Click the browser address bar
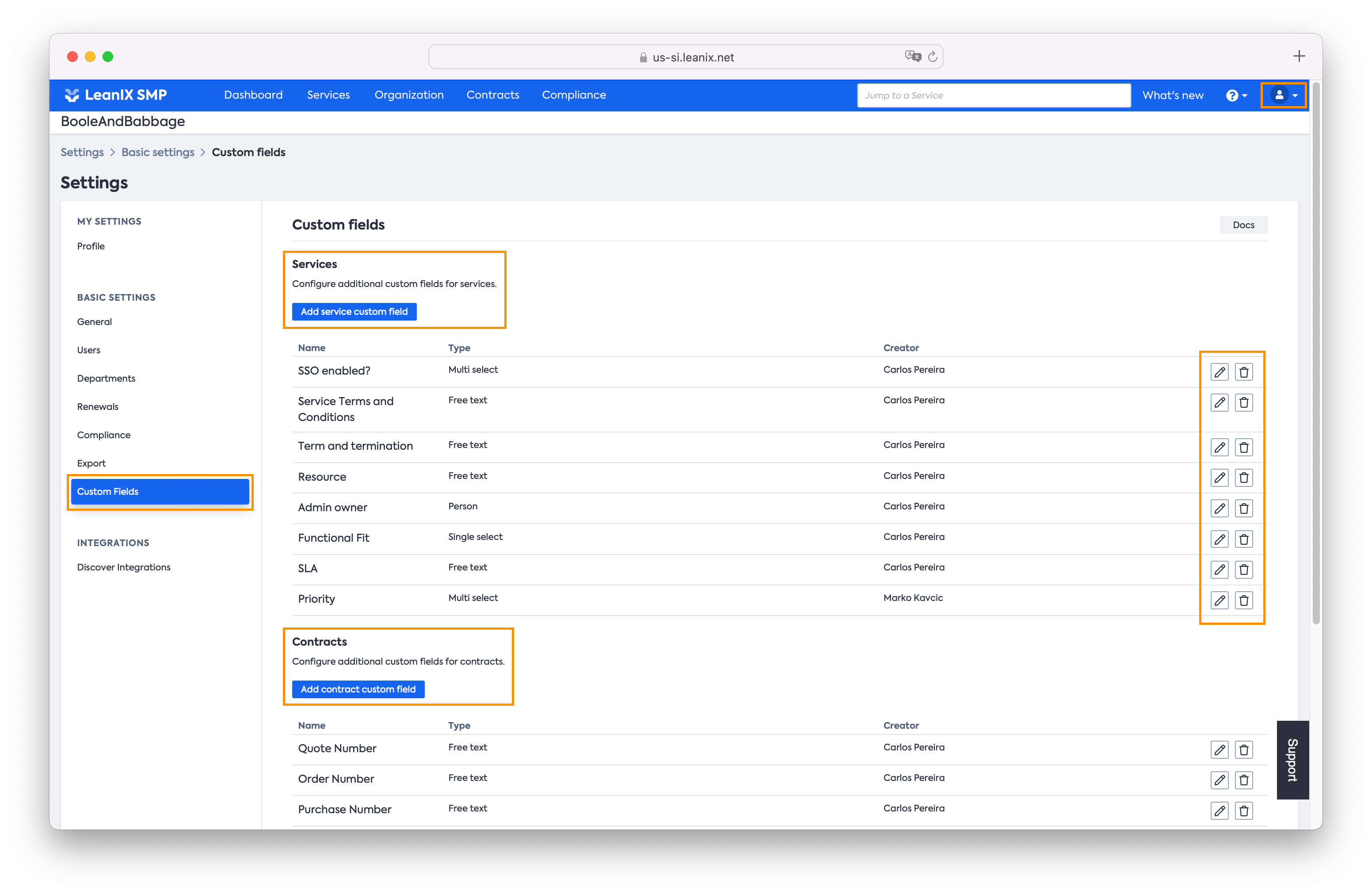Screen dimensions: 1372x895 click(686, 57)
